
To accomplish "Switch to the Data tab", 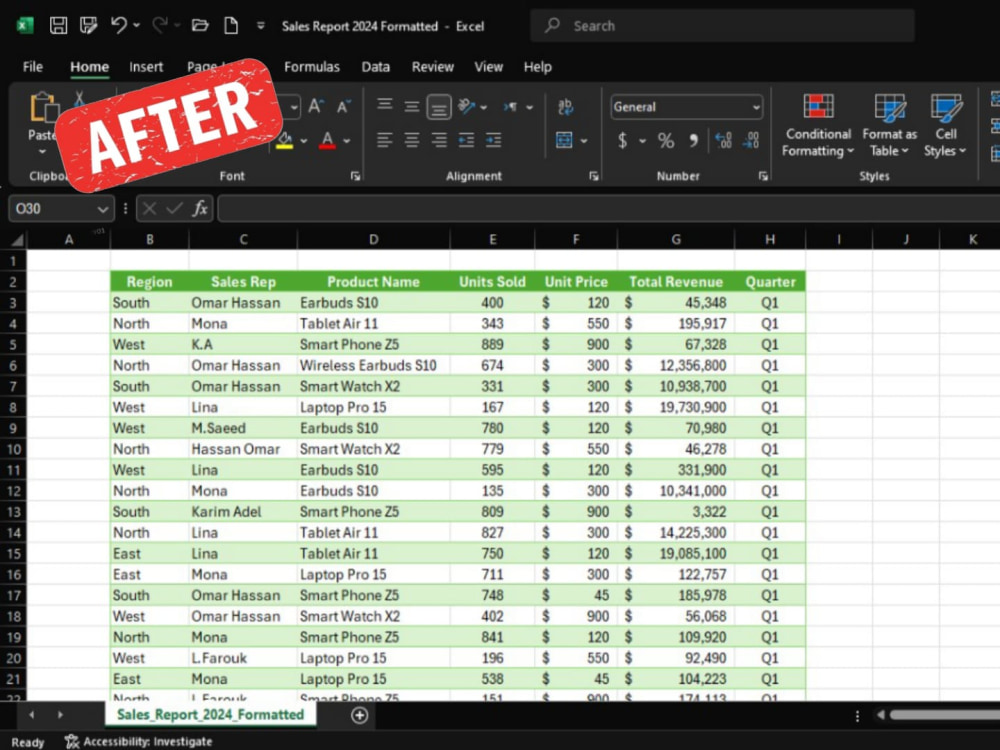I will tap(376, 67).
